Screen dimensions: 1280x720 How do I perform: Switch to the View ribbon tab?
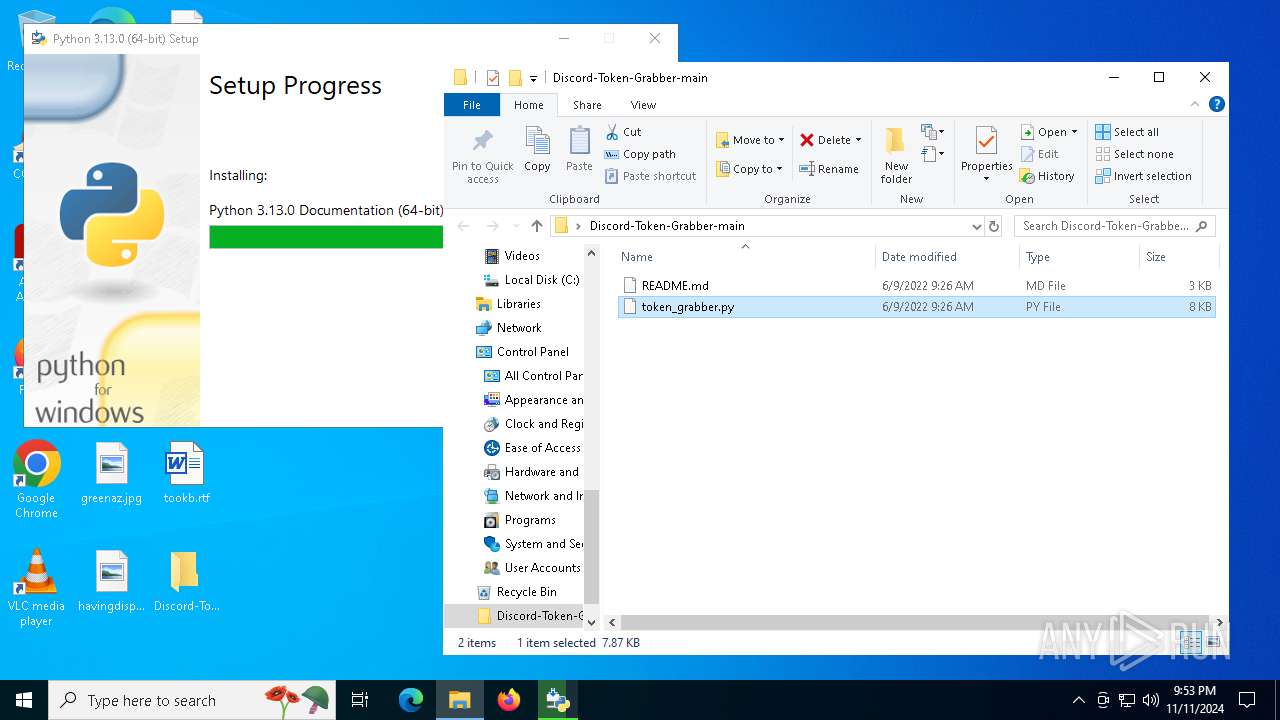(643, 105)
